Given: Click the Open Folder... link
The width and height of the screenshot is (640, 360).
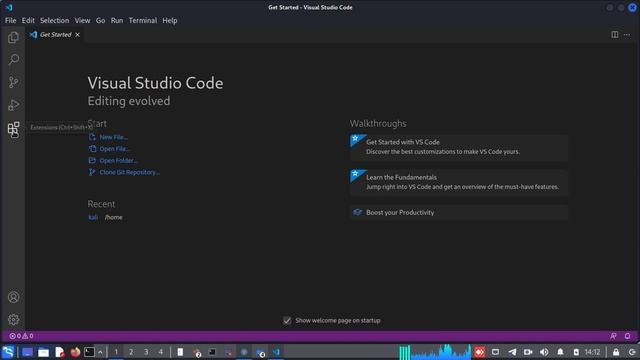Looking at the screenshot, I should (x=118, y=161).
